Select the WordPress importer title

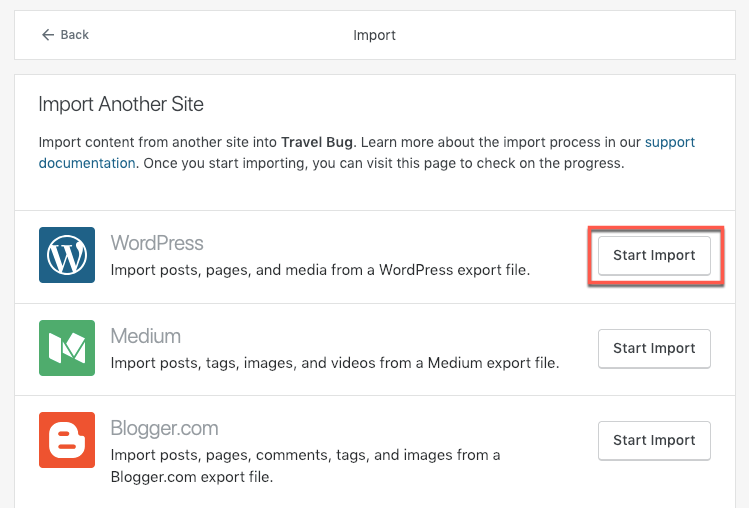(x=157, y=243)
